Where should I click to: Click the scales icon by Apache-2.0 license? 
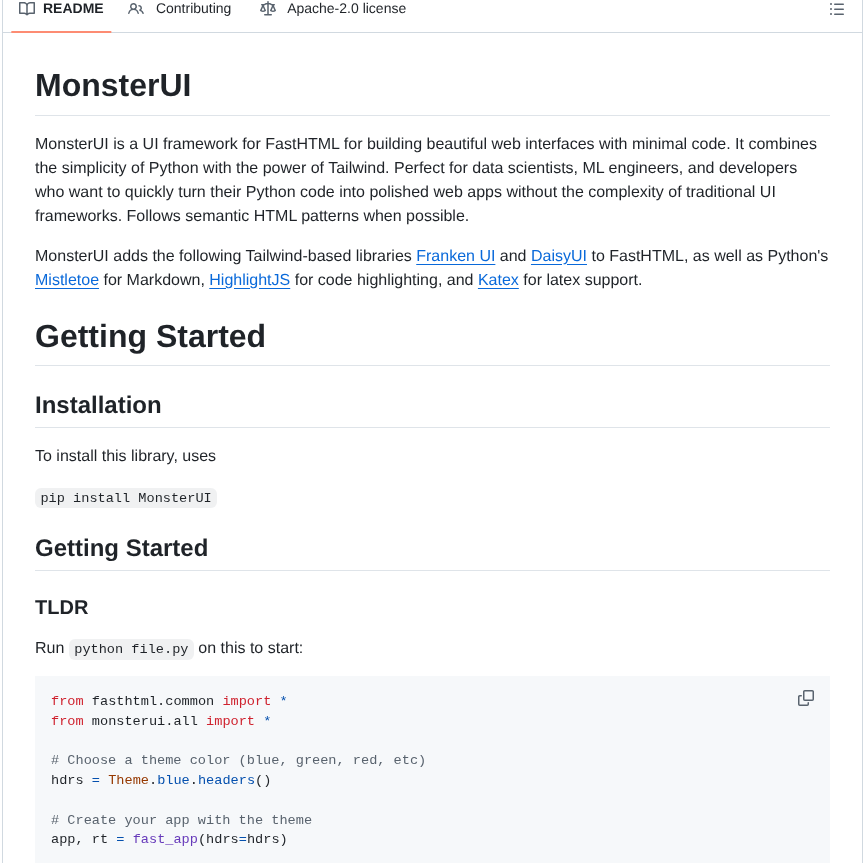tap(267, 8)
